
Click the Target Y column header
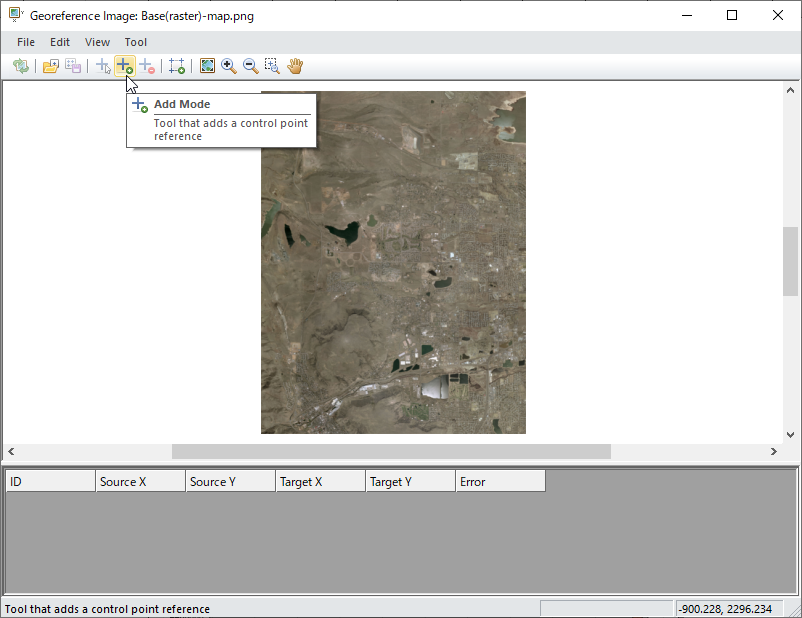pyautogui.click(x=411, y=481)
